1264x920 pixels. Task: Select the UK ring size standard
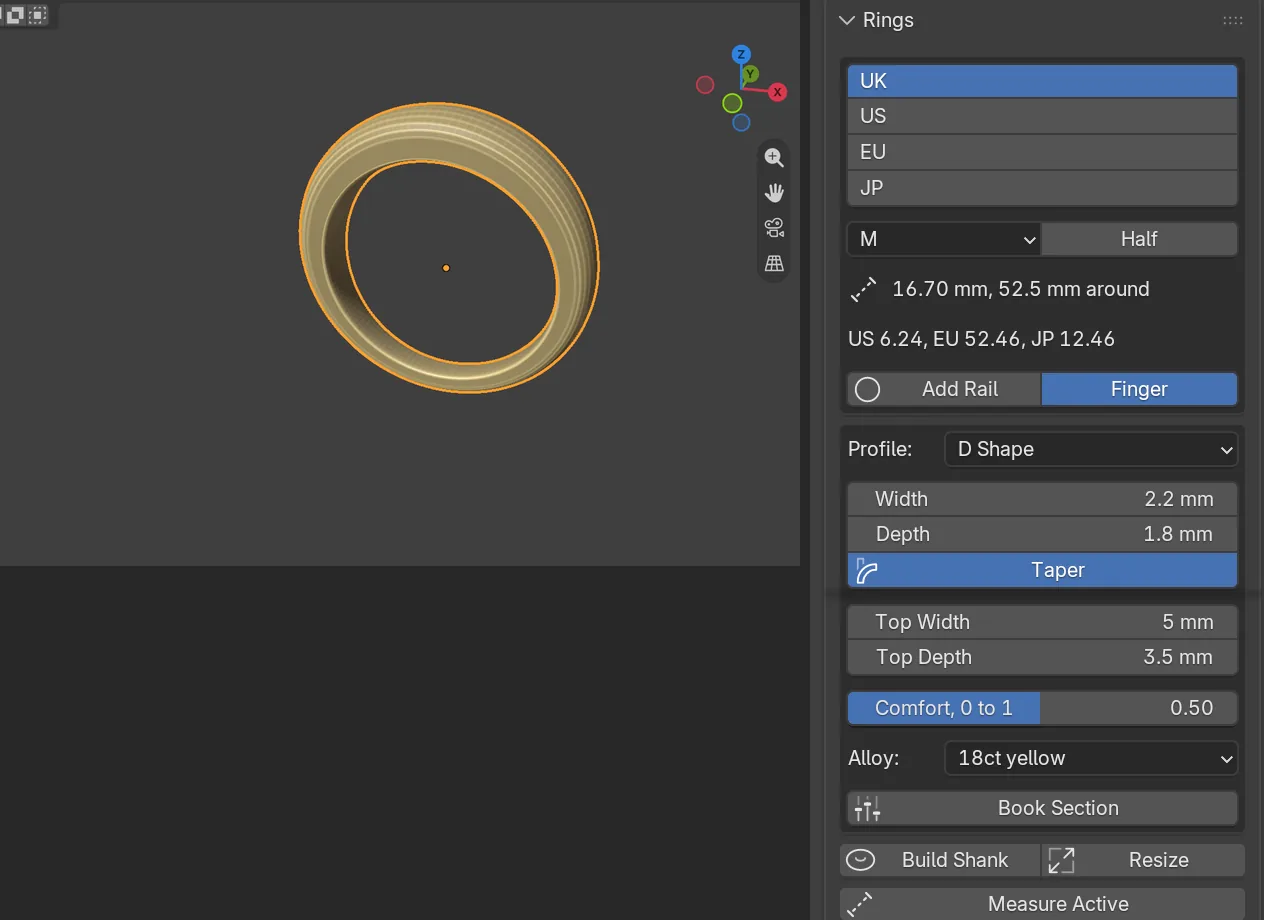pos(1042,81)
